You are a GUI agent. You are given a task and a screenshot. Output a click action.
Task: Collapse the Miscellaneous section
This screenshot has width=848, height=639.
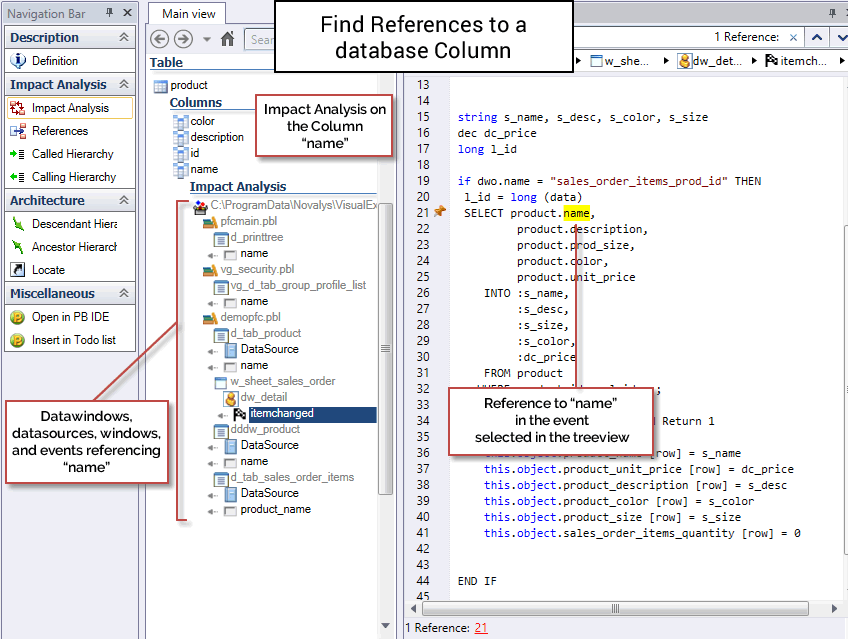pos(124,293)
